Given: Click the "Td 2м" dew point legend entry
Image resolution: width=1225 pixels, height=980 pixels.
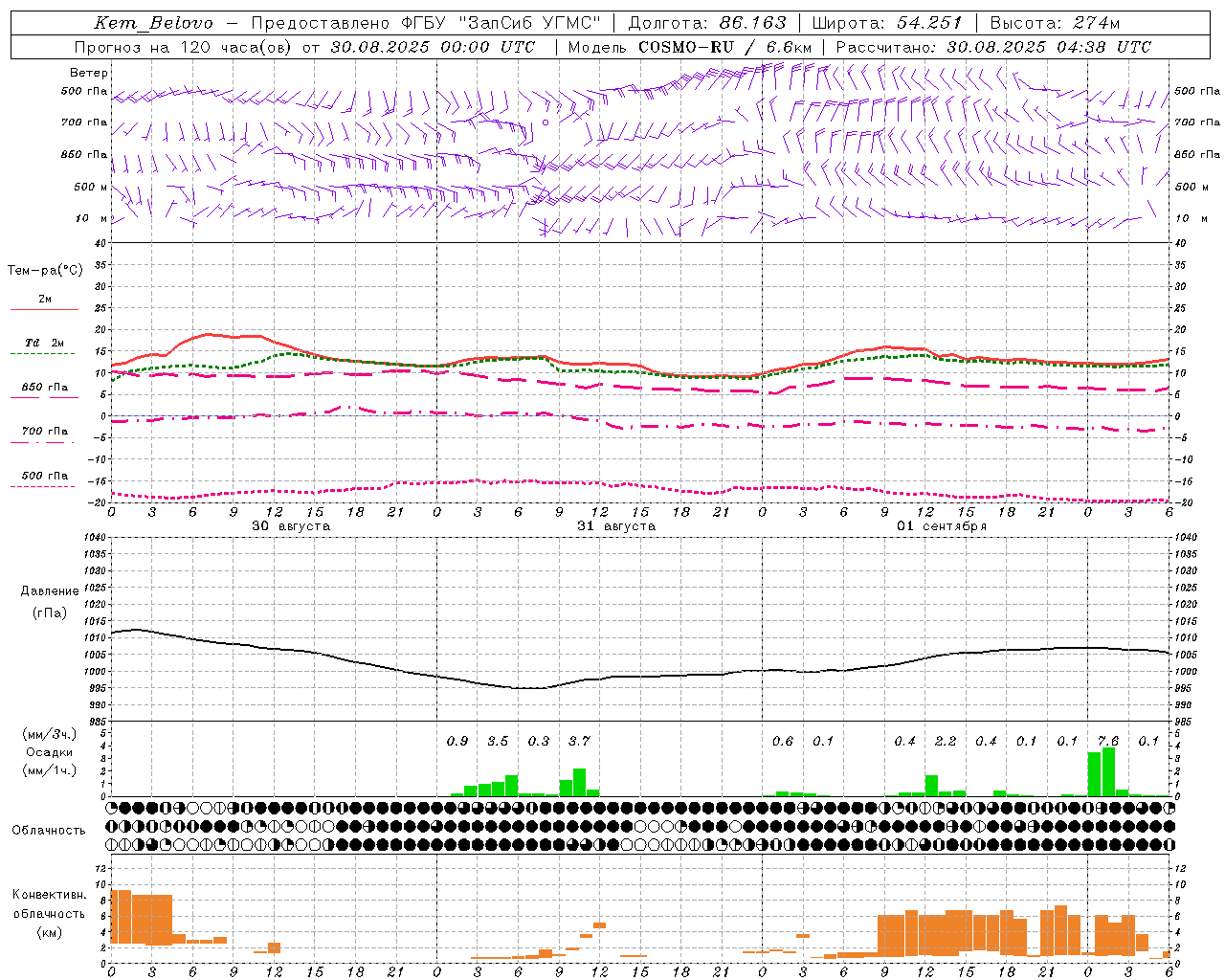Looking at the screenshot, I should click(x=45, y=343).
